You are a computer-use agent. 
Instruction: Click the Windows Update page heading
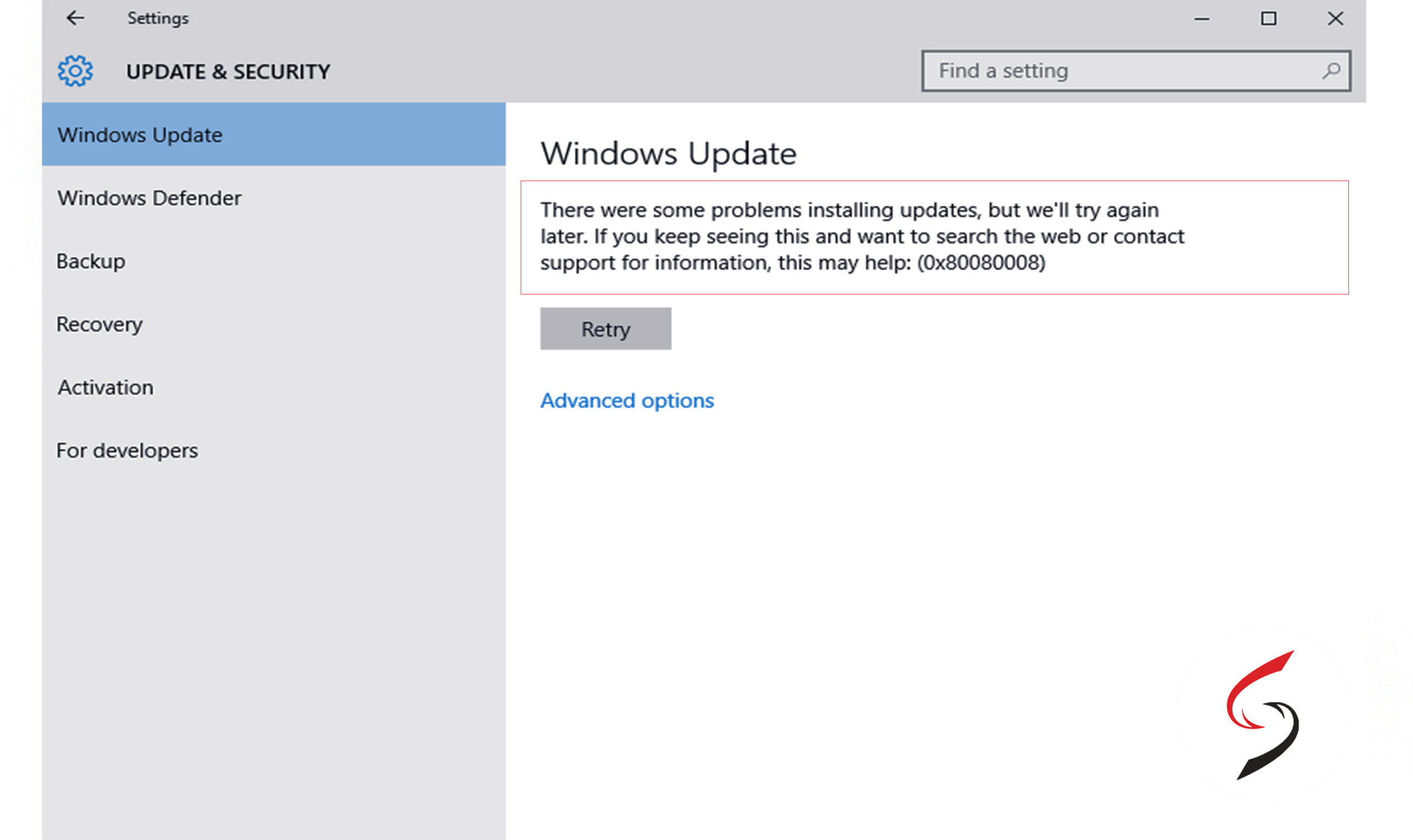[x=668, y=153]
